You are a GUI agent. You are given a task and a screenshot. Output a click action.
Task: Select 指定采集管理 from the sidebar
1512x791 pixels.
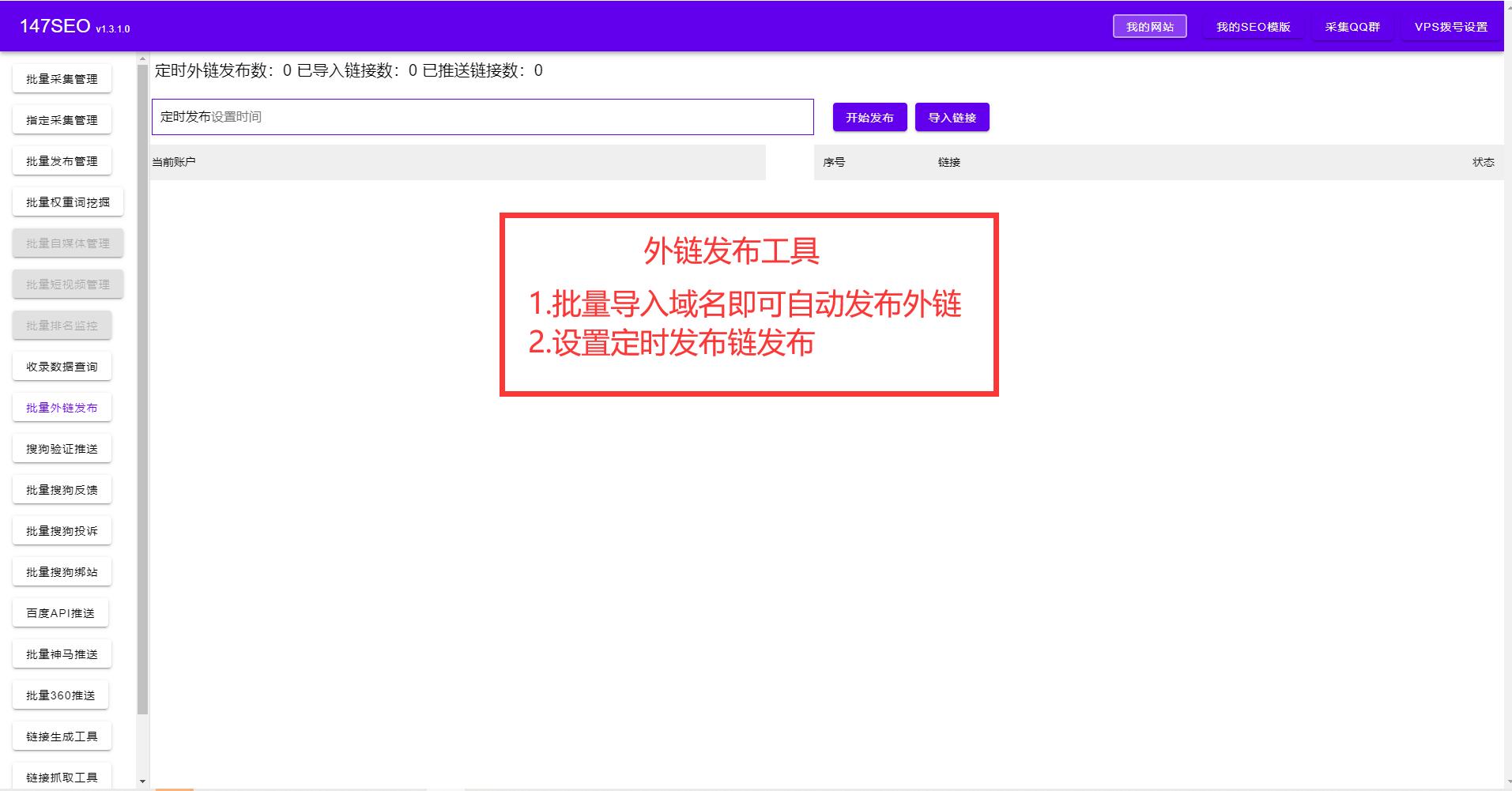coord(62,119)
